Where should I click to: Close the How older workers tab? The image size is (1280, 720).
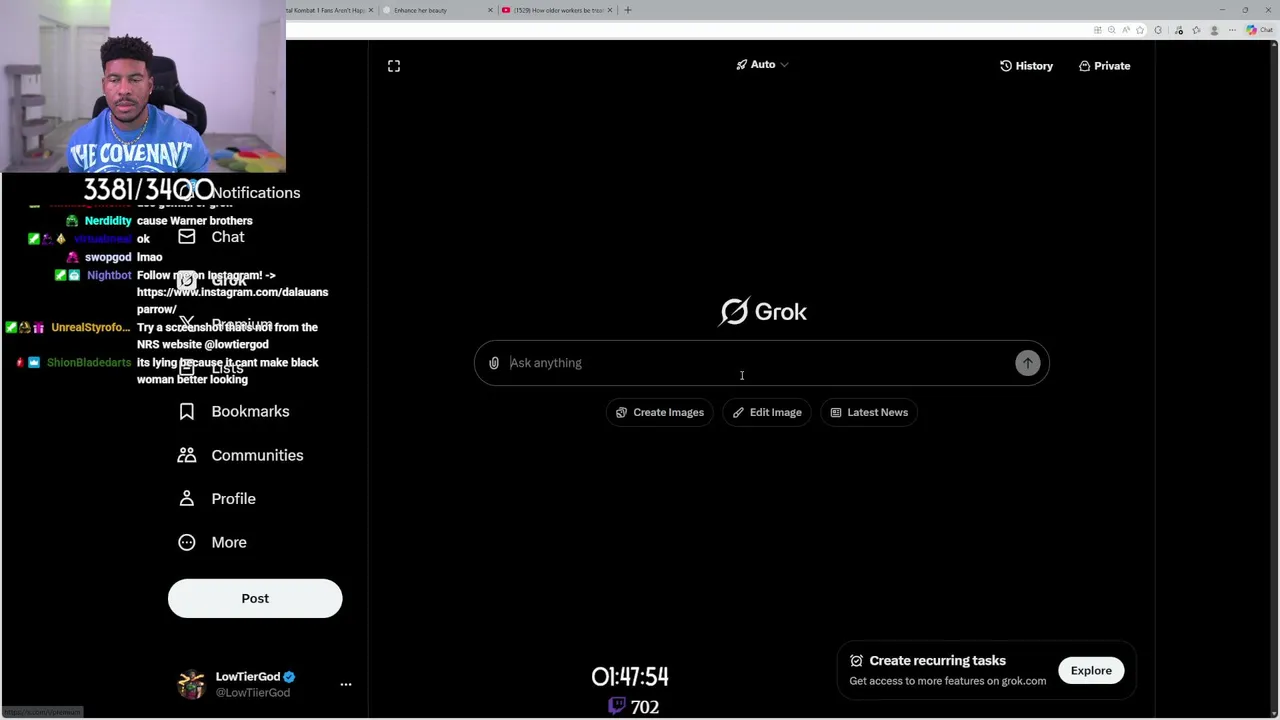tap(611, 10)
